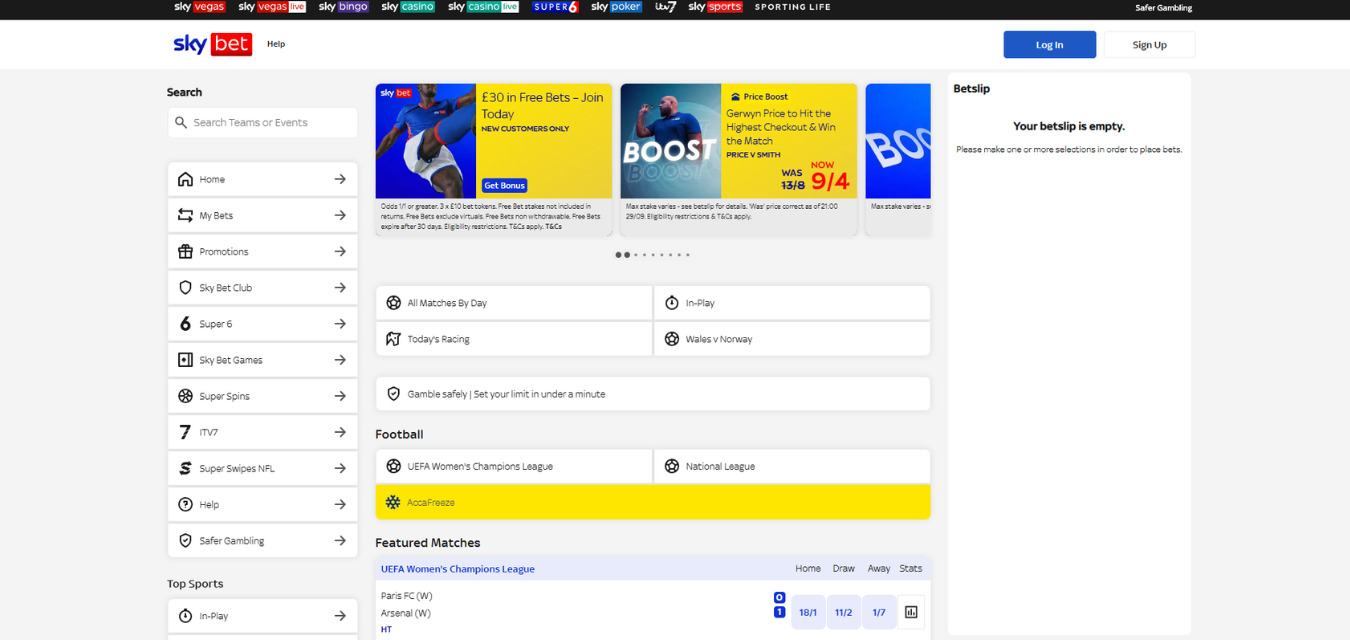Screen dimensions: 1350x640
Task: Open the In-Play quick link tile
Action: 792,303
